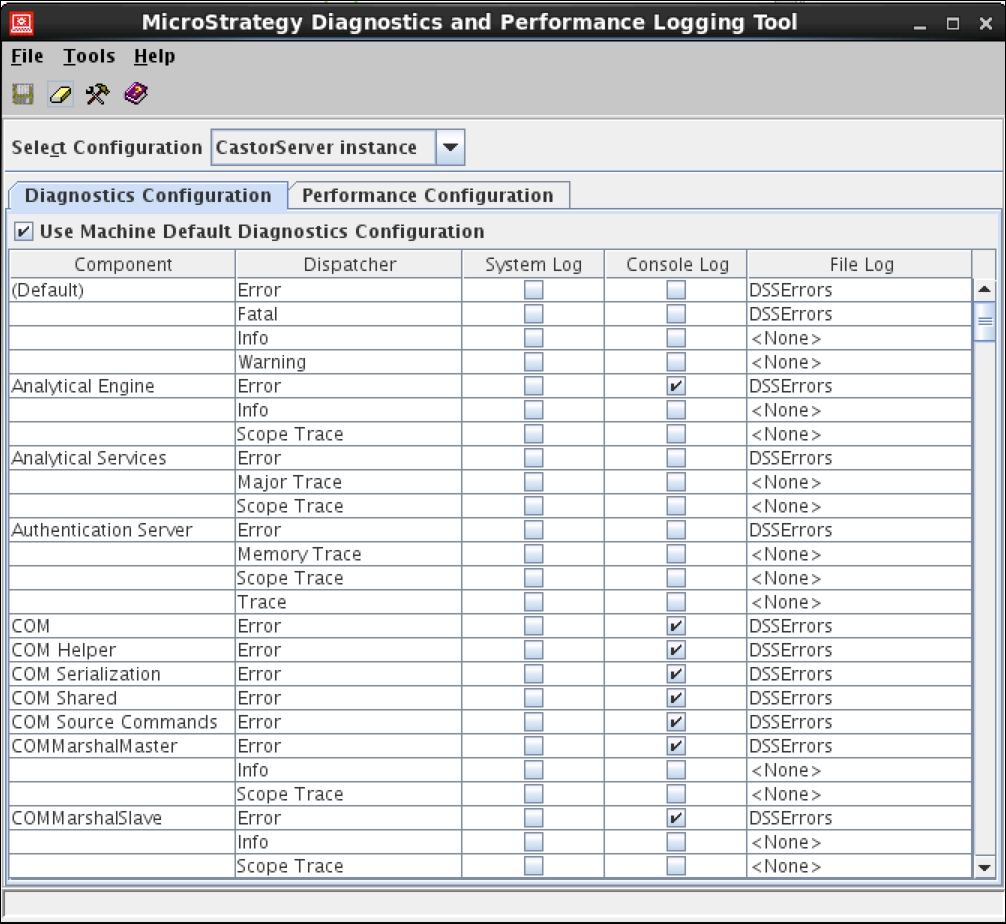Click <None> File Log in Memory Trace row

(x=860, y=554)
